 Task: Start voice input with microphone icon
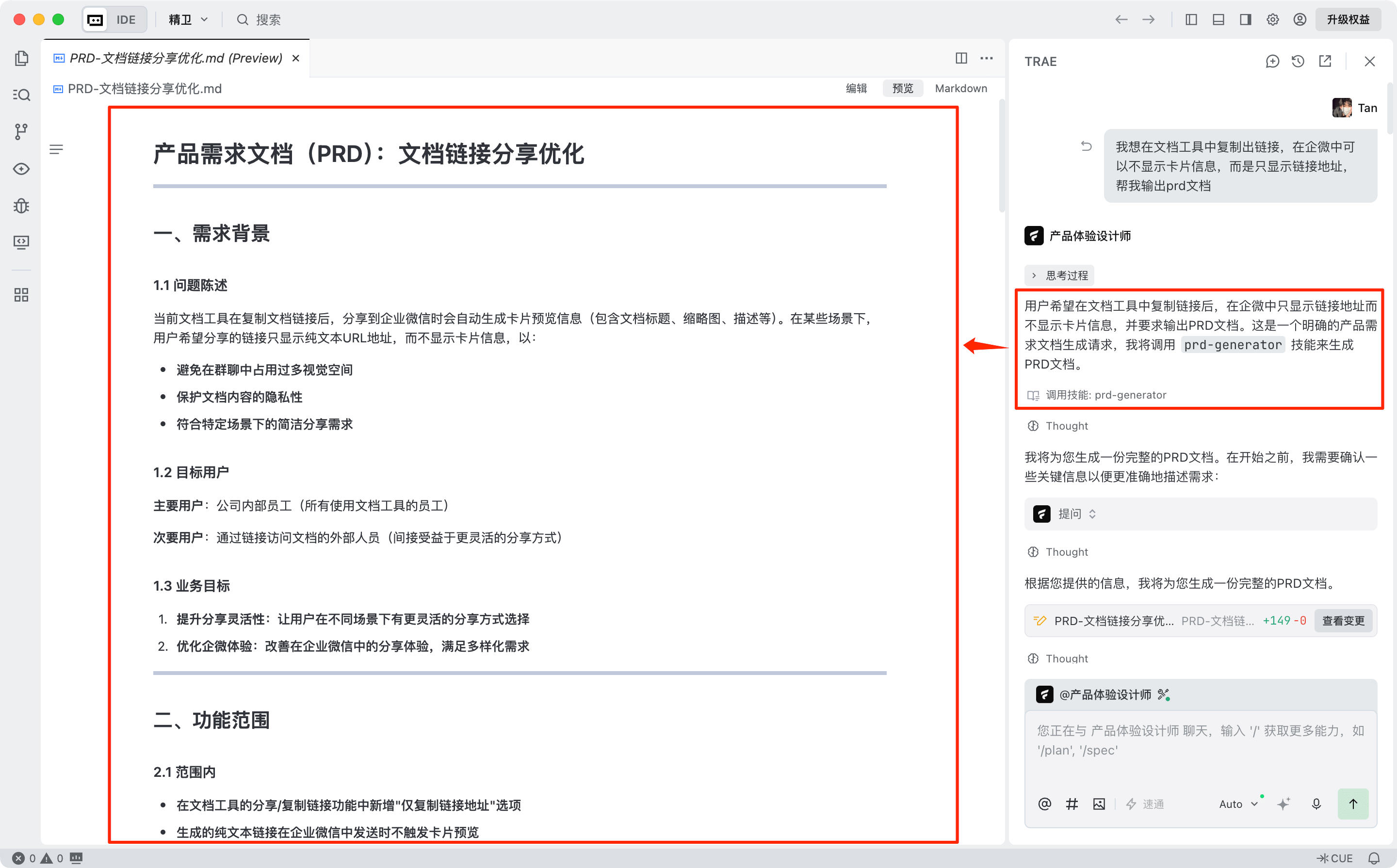pyautogui.click(x=1316, y=804)
